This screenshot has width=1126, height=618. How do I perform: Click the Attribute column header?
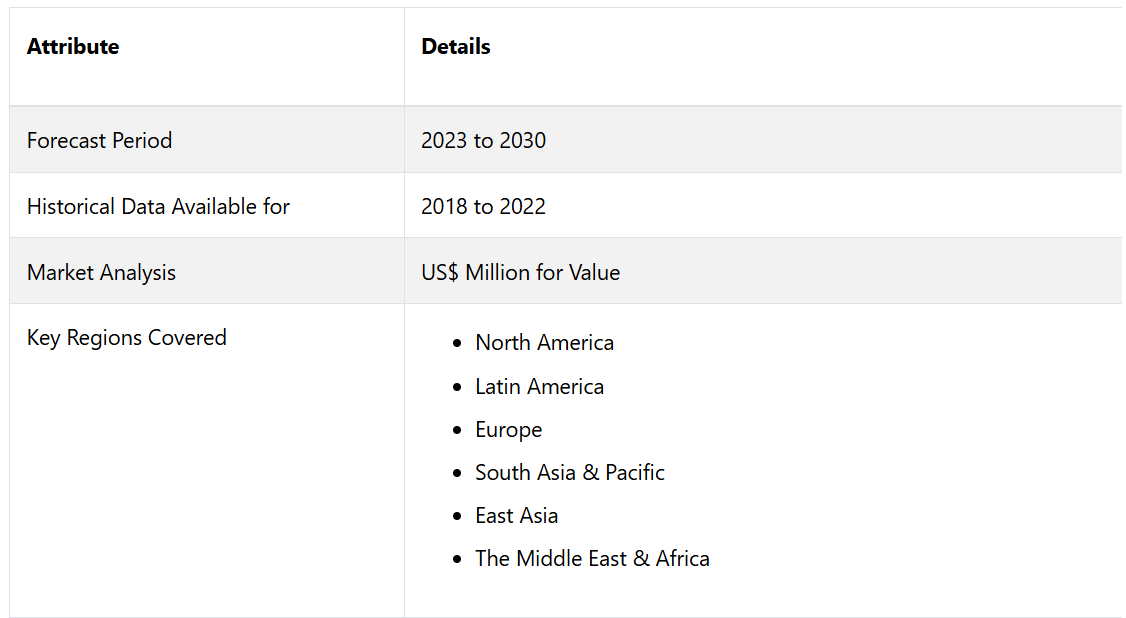pyautogui.click(x=73, y=47)
